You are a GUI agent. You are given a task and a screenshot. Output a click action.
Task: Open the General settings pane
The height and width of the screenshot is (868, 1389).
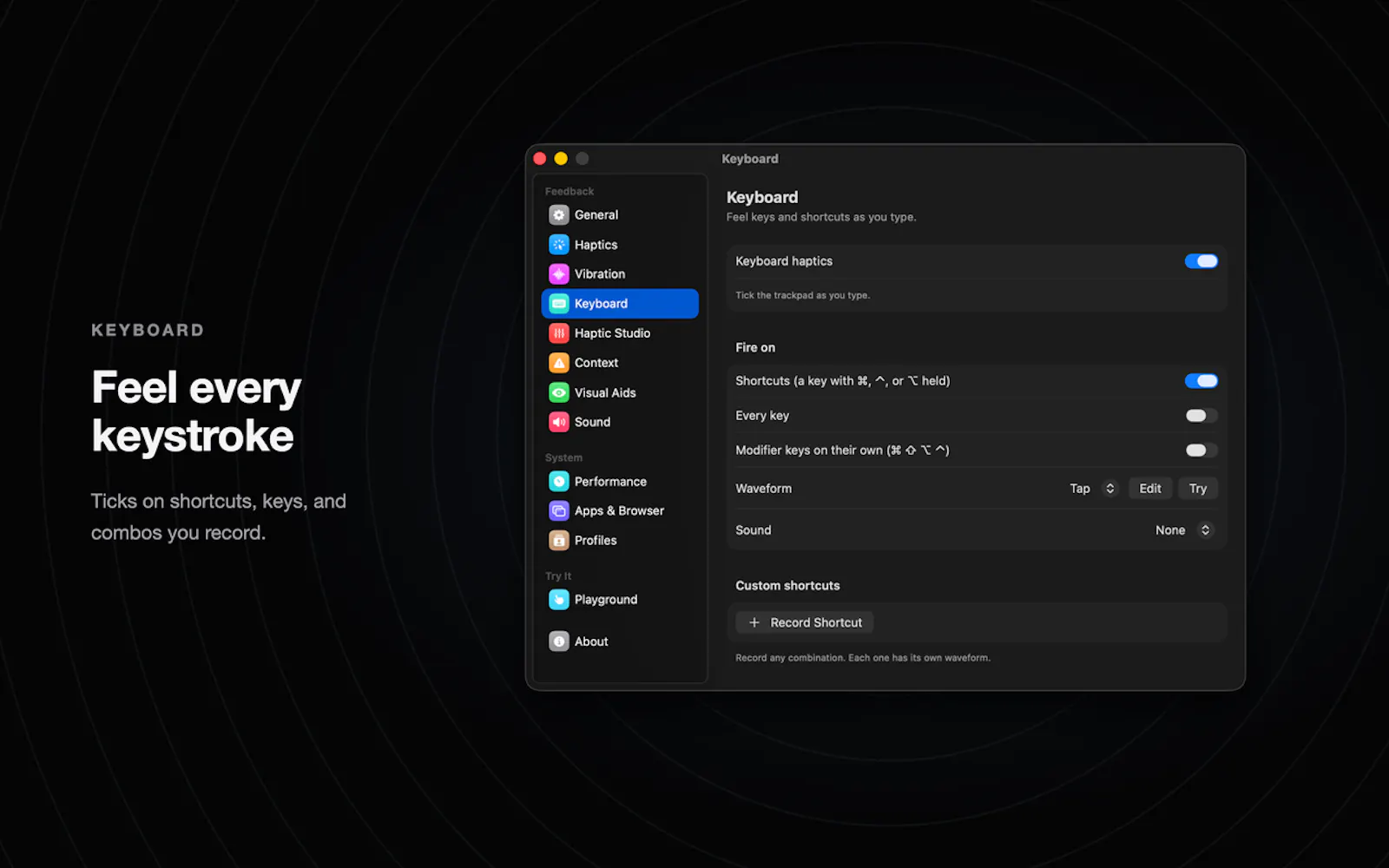[x=596, y=215]
